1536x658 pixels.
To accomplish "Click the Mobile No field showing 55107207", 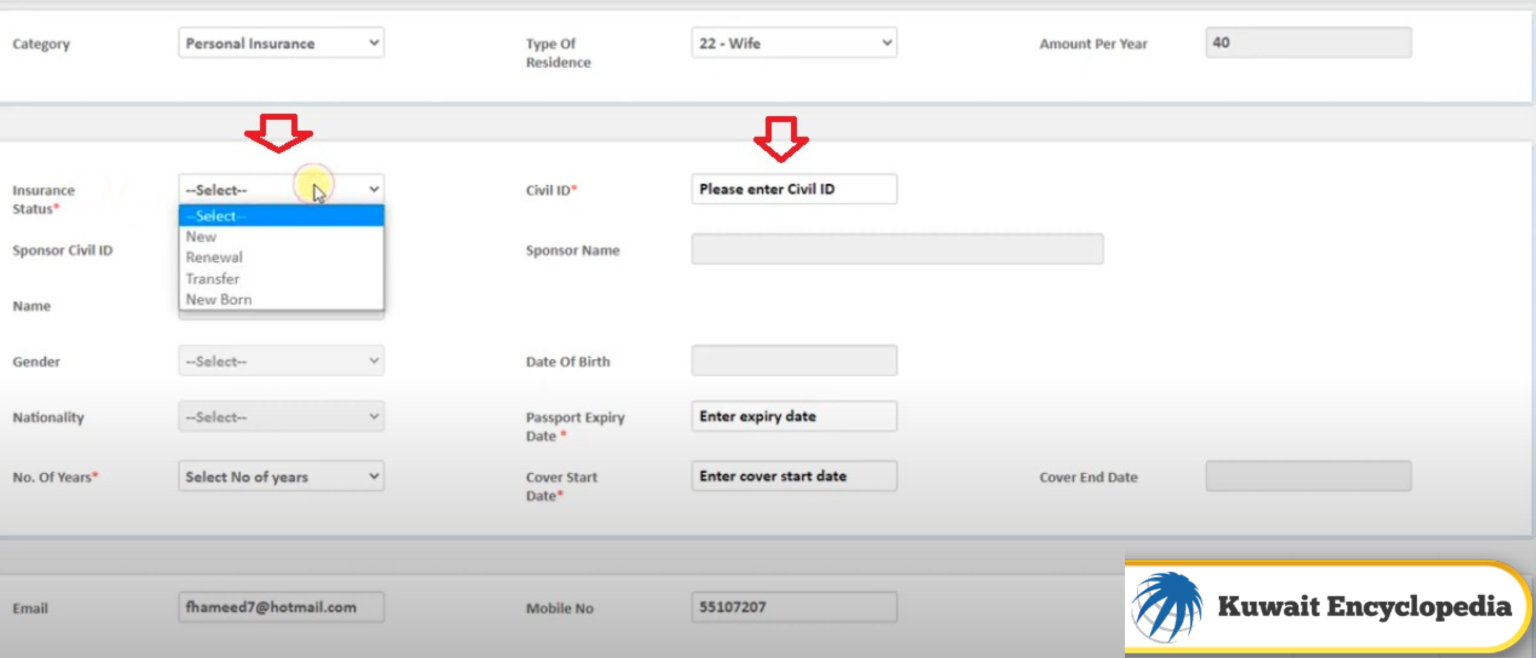I will pos(793,606).
